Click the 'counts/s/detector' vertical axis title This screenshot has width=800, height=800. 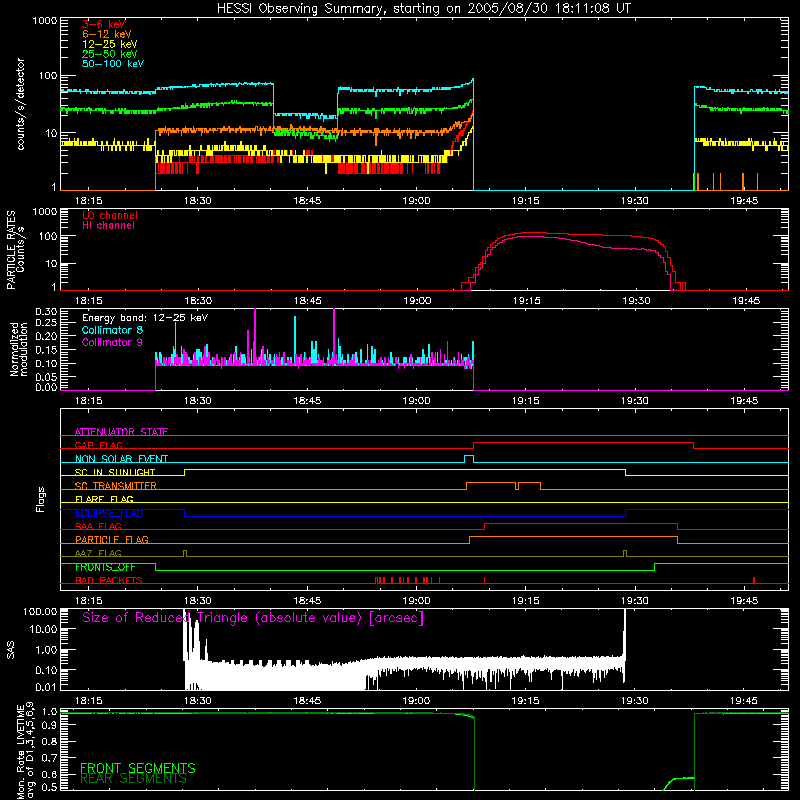click(x=20, y=104)
